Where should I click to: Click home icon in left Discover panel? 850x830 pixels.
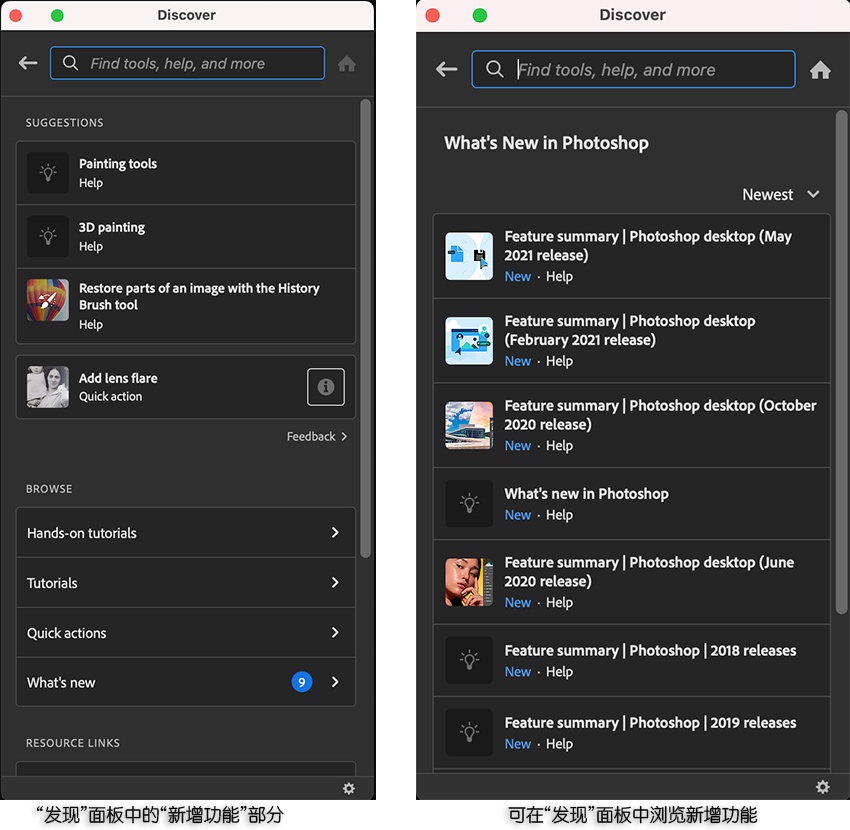click(x=346, y=64)
